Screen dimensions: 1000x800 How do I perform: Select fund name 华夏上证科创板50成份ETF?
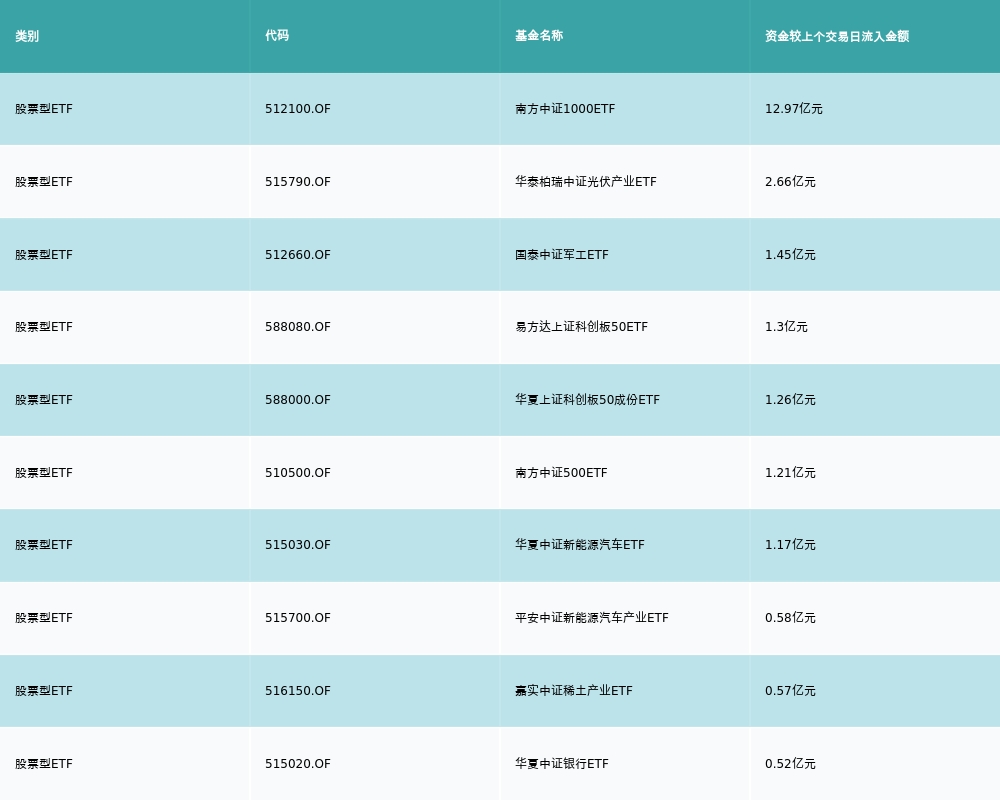(587, 400)
